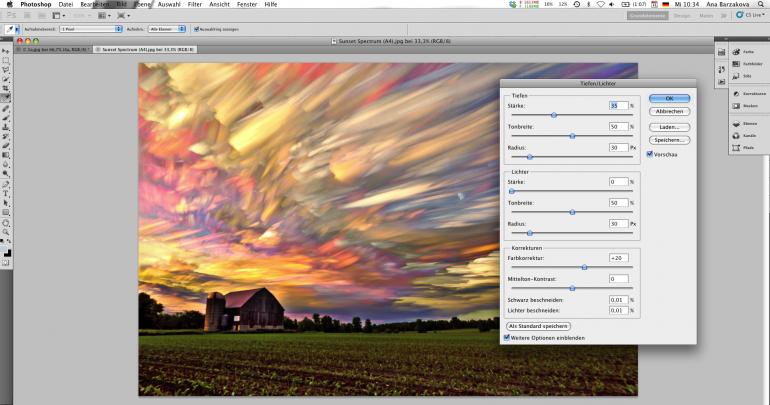Click the Tiefen Stärke value field
The height and width of the screenshot is (405, 770).
tap(619, 106)
